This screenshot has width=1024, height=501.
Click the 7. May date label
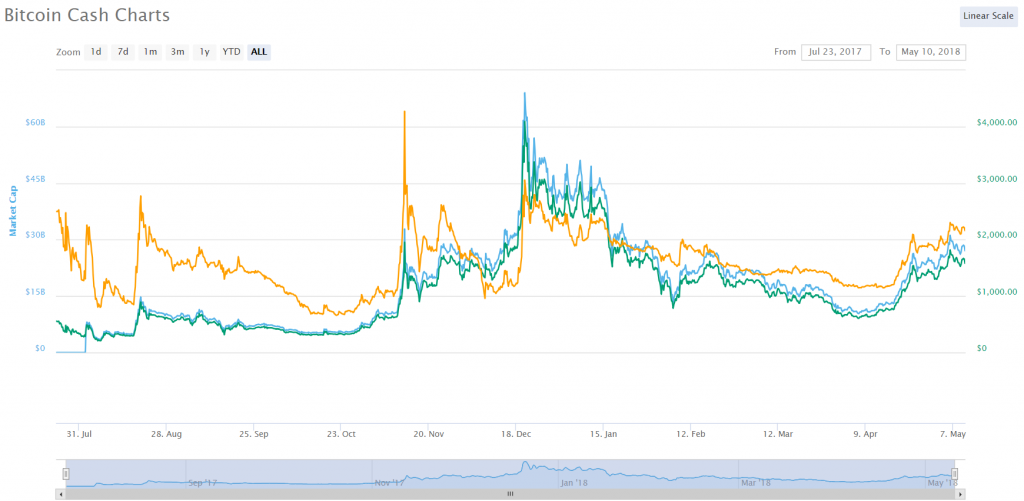(953, 434)
